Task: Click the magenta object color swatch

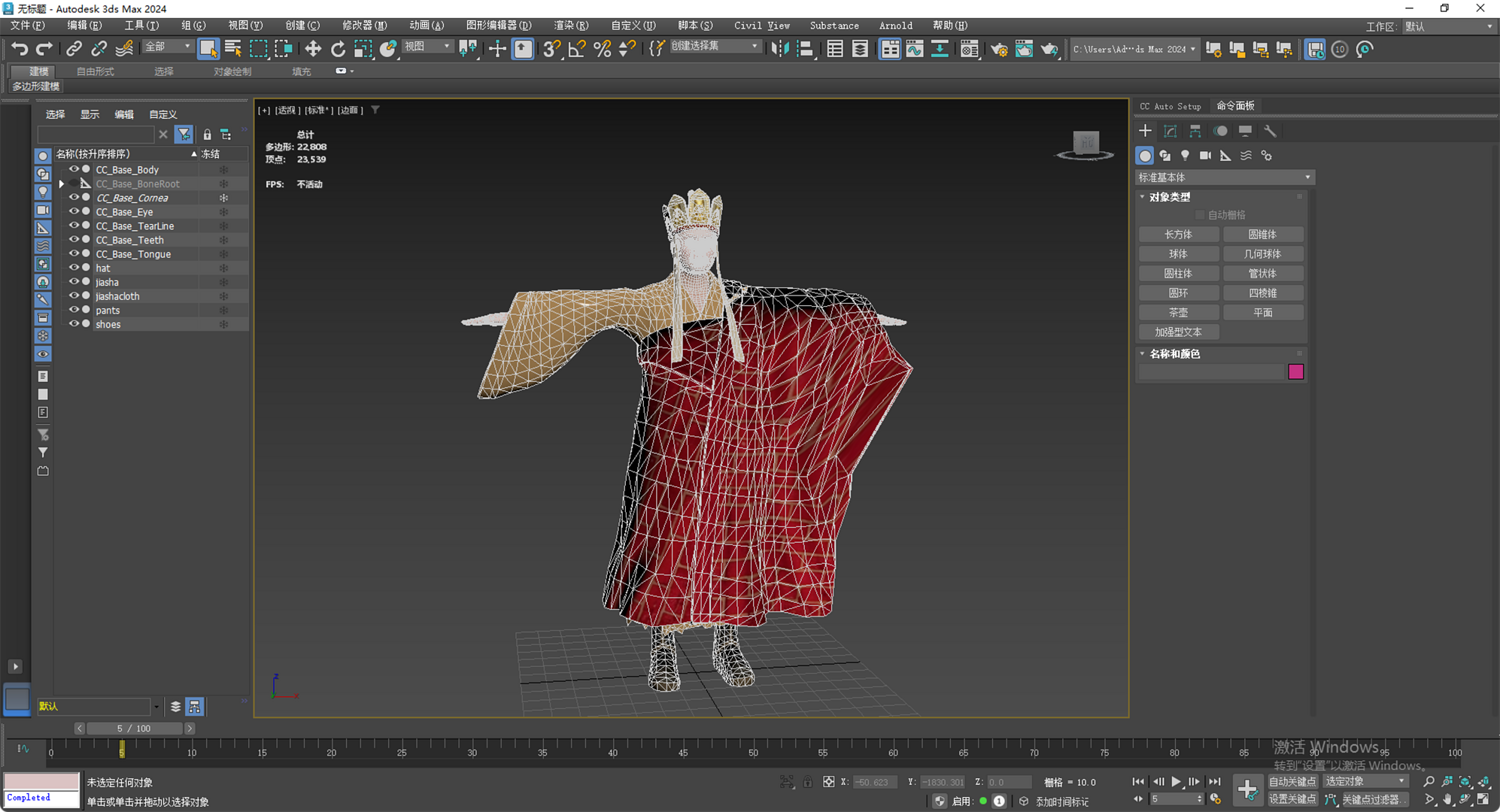Action: tap(1296, 372)
